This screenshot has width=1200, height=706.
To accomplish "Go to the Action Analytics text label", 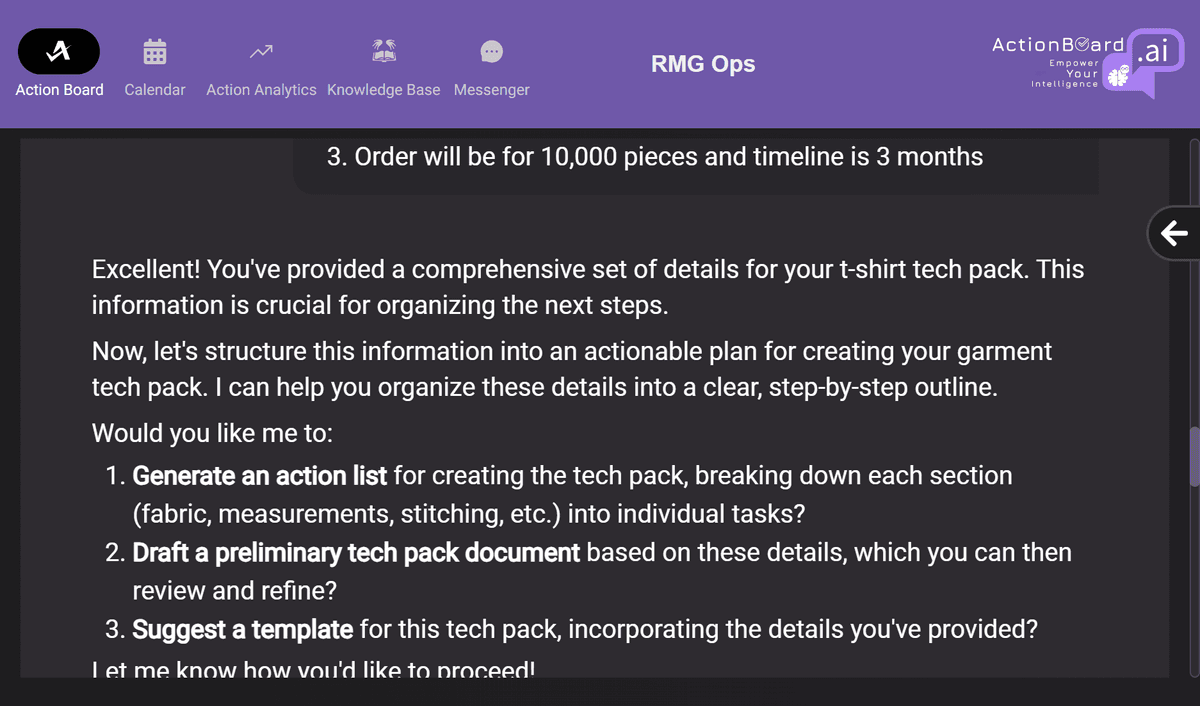I will point(261,90).
